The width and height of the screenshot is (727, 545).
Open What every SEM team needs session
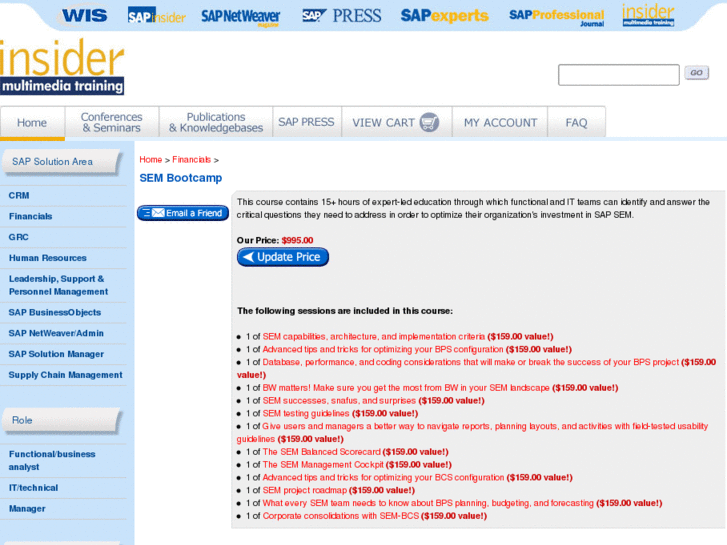point(428,503)
